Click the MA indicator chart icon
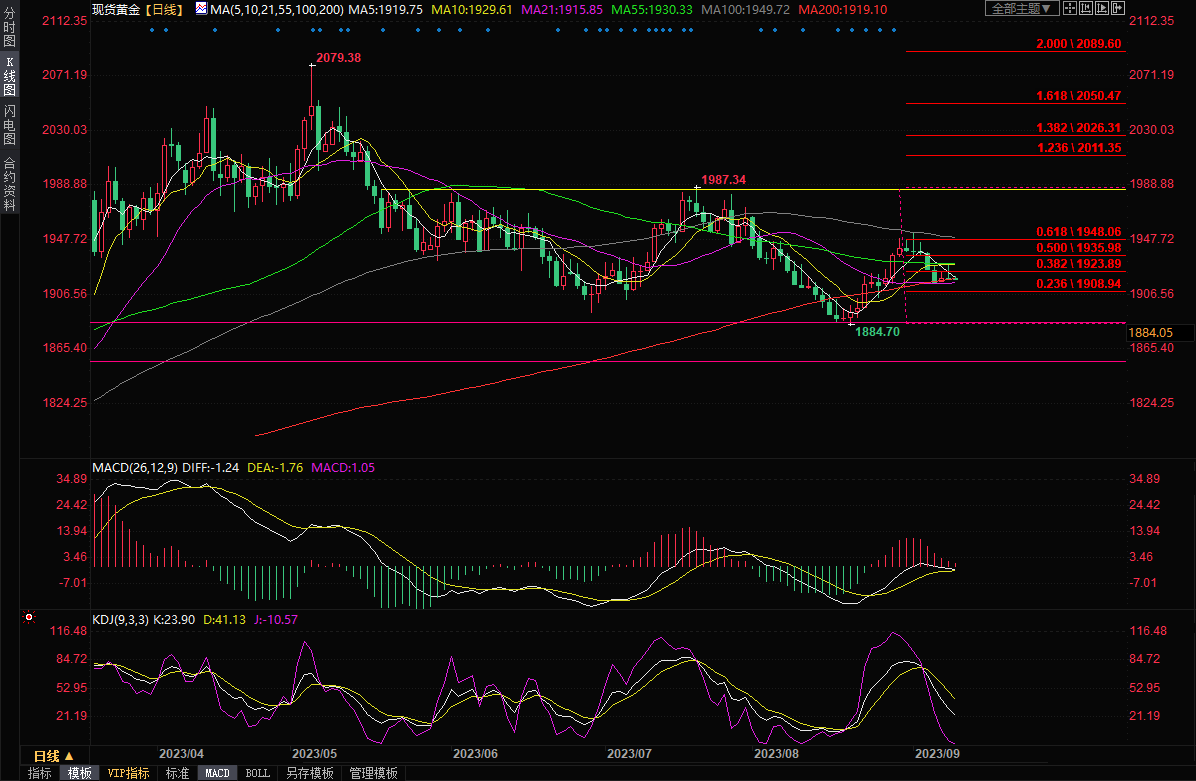The width and height of the screenshot is (1196, 781). tap(201, 9)
